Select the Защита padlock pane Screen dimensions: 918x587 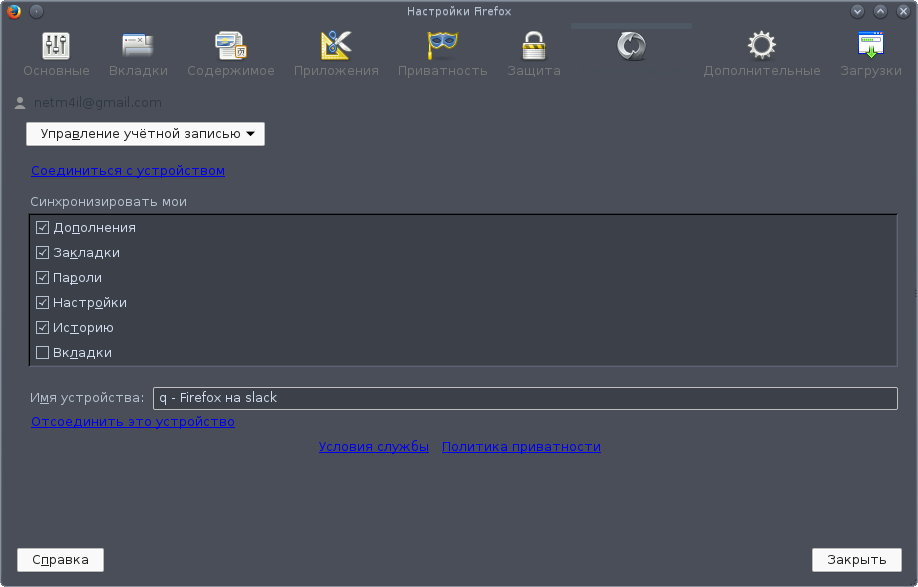tap(534, 54)
